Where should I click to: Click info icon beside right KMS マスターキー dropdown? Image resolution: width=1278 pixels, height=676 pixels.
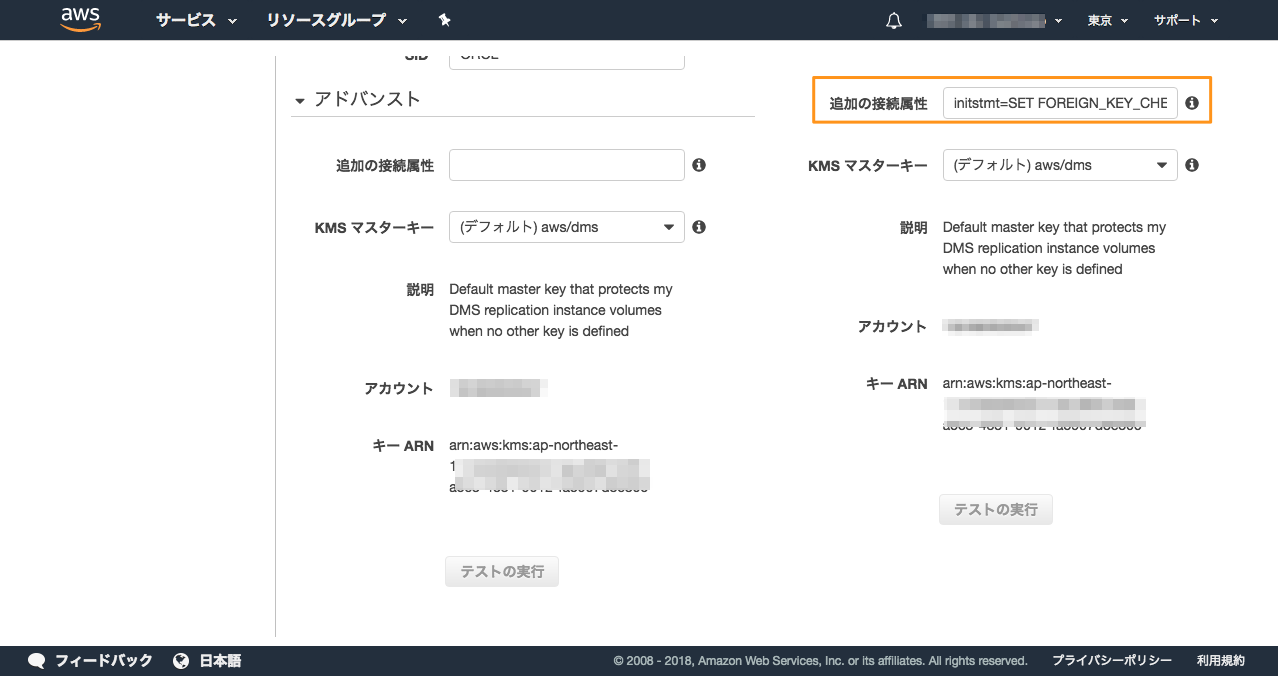[x=1192, y=165]
